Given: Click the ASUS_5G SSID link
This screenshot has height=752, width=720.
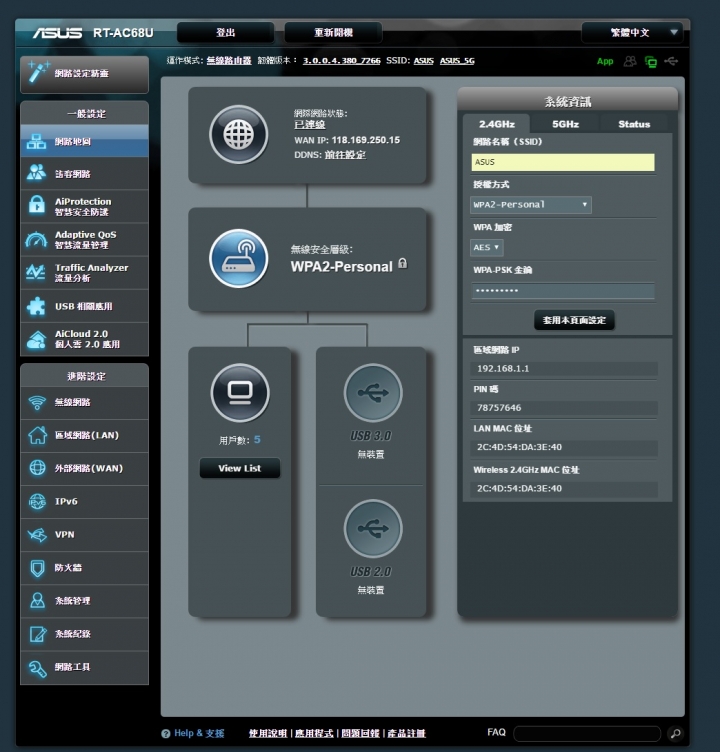Looking at the screenshot, I should (x=457, y=60).
